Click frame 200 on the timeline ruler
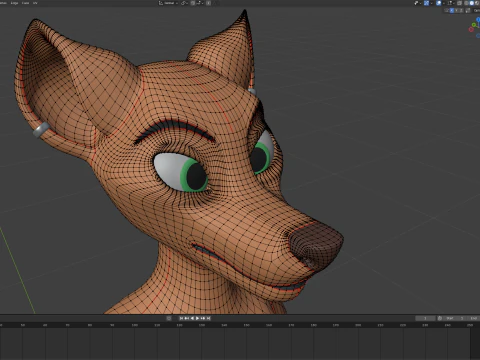This screenshot has width=480, height=360. [x=358, y=325]
